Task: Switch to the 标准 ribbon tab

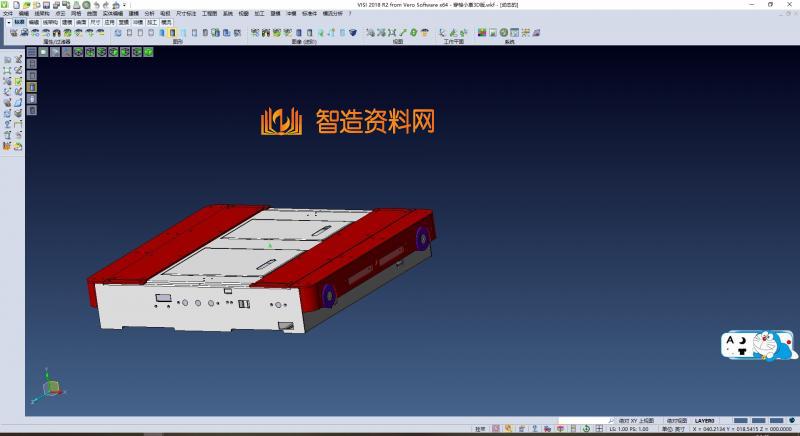Action: pyautogui.click(x=19, y=22)
